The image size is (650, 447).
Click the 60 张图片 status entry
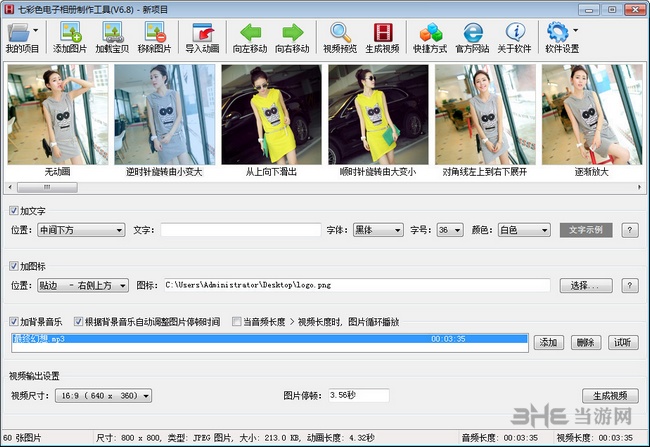(x=23, y=438)
